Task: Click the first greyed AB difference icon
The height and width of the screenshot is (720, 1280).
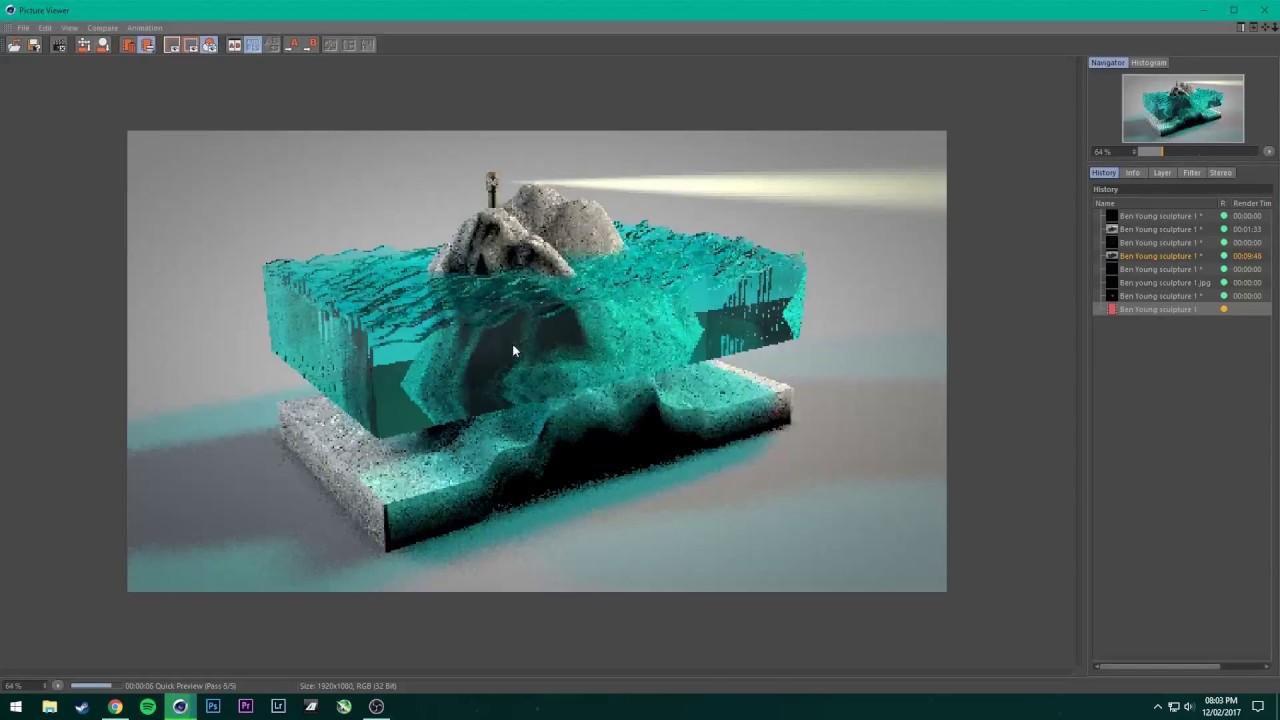Action: (331, 45)
